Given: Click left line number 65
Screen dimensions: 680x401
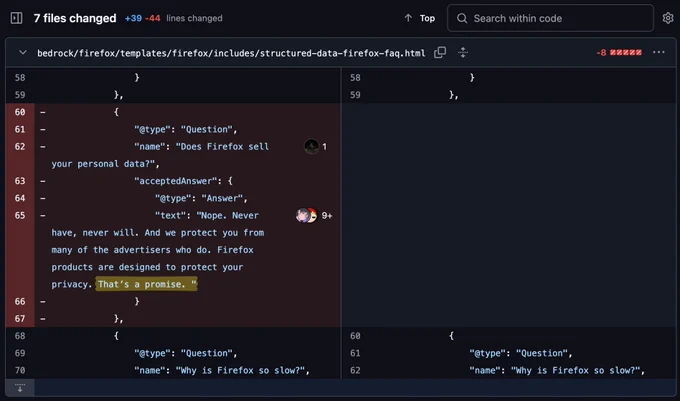Looking at the screenshot, I should (x=20, y=215).
